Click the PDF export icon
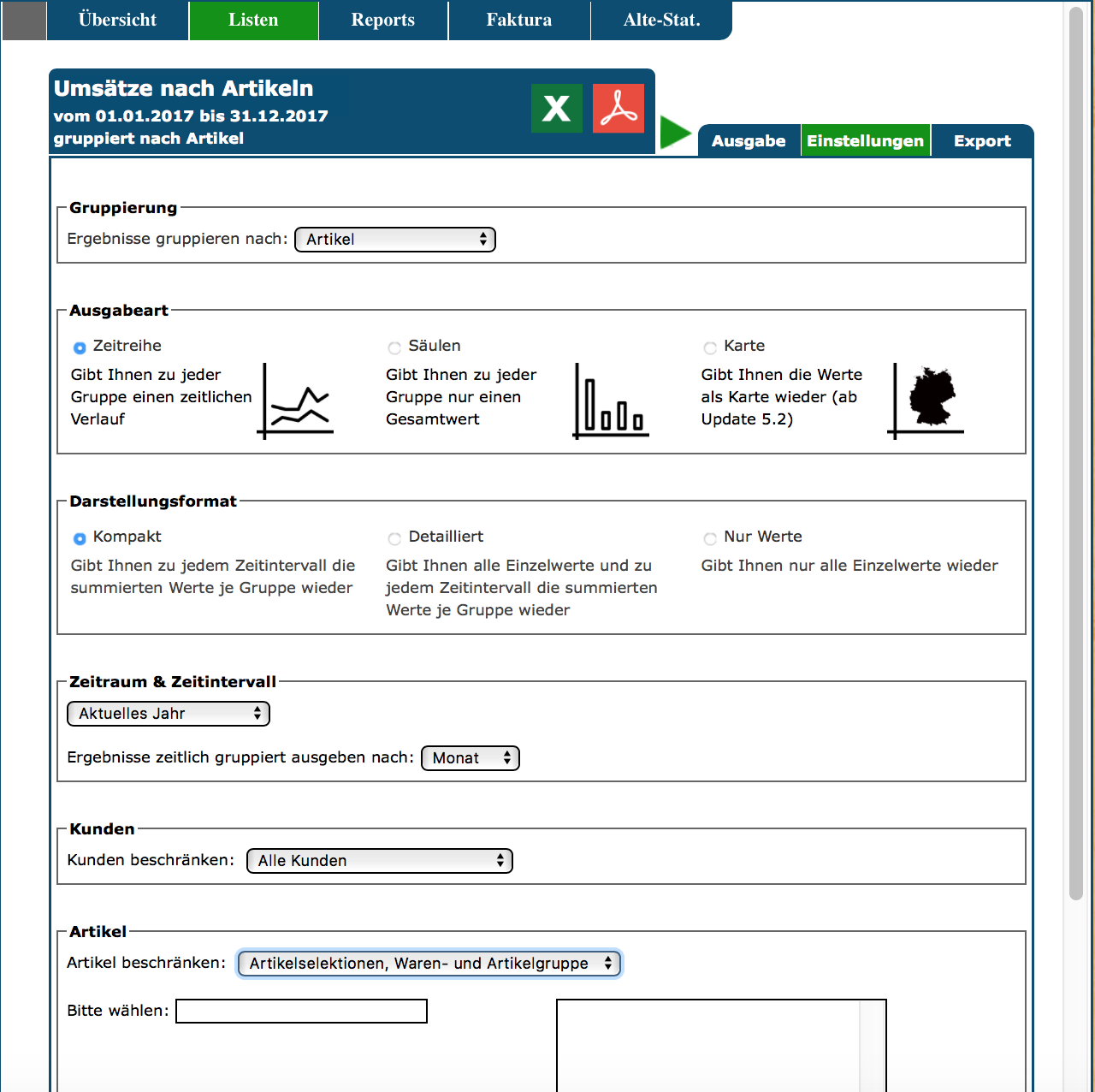 pyautogui.click(x=618, y=109)
